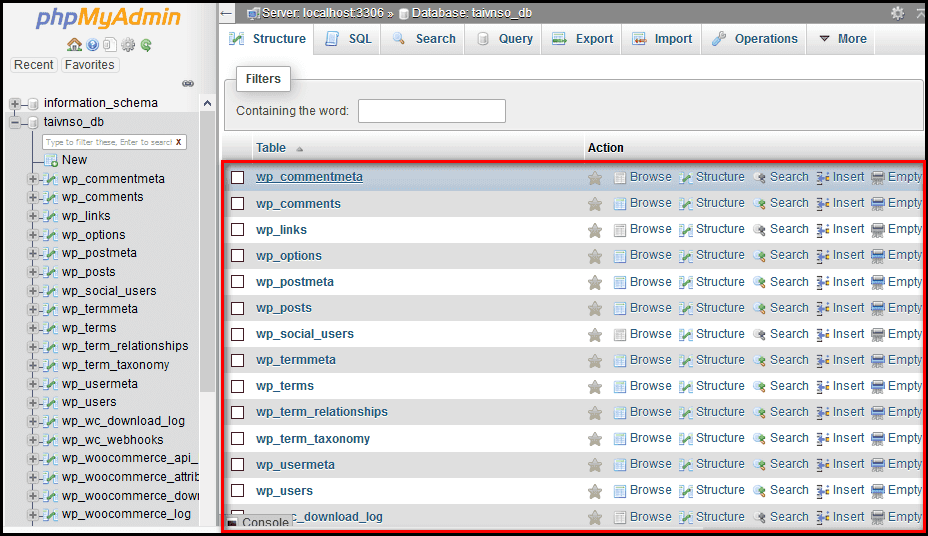Click Structure icon for wp_options row
The image size is (928, 536).
tap(686, 256)
